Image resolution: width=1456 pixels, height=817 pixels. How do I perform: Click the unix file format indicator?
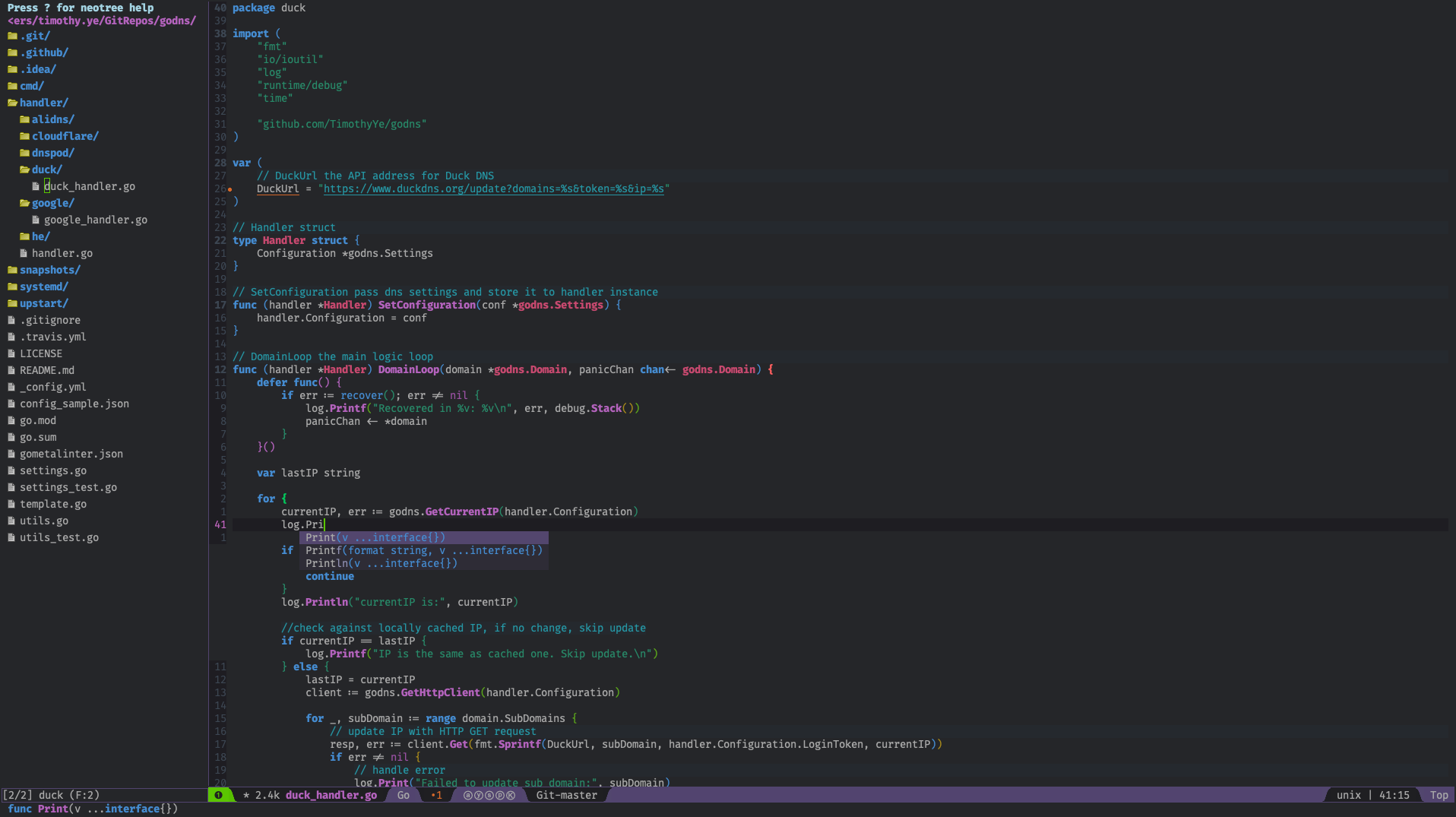1349,795
